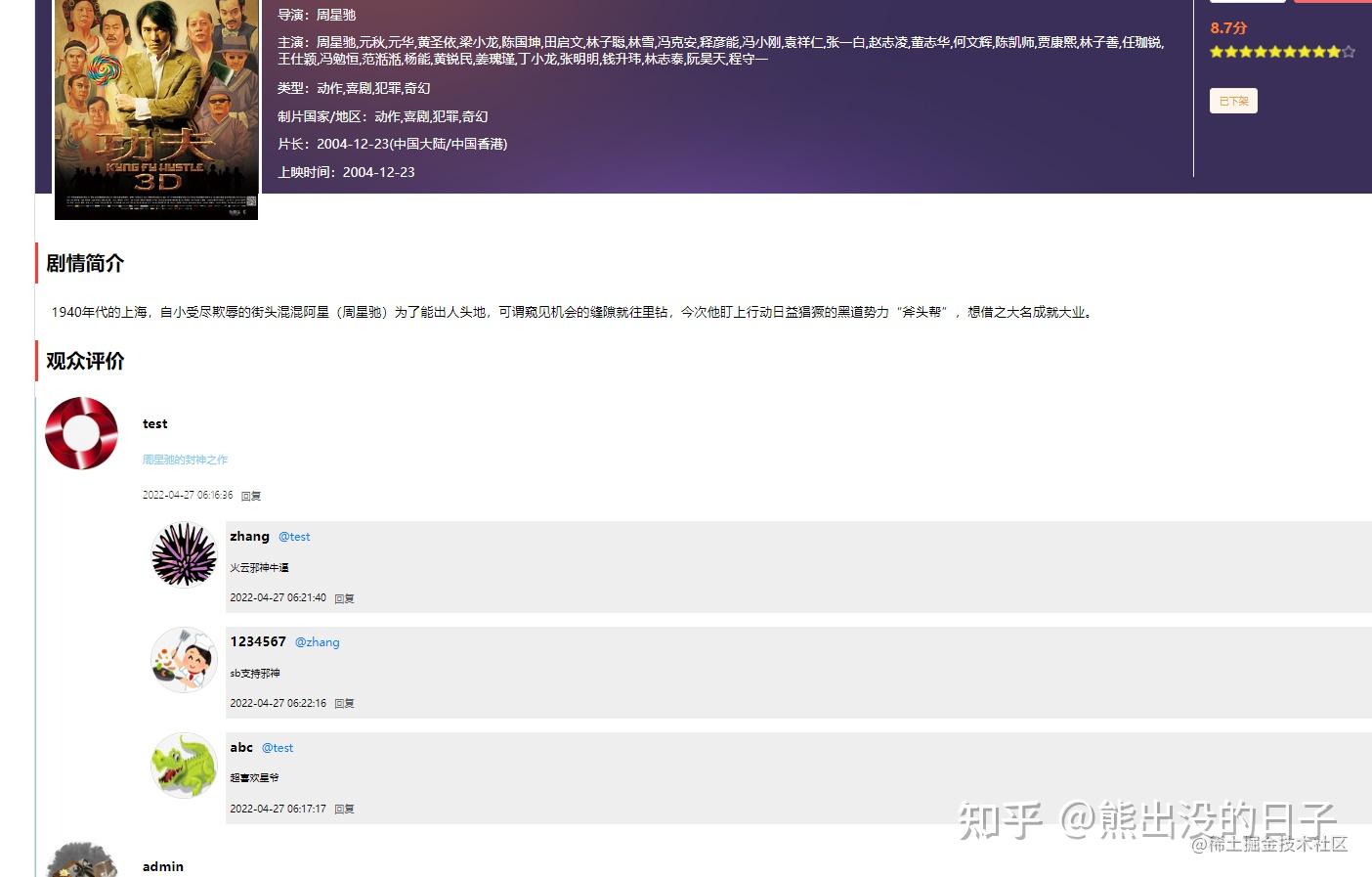The image size is (1372, 877).
Task: Click zhang's sea urchin avatar
Action: 184,555
